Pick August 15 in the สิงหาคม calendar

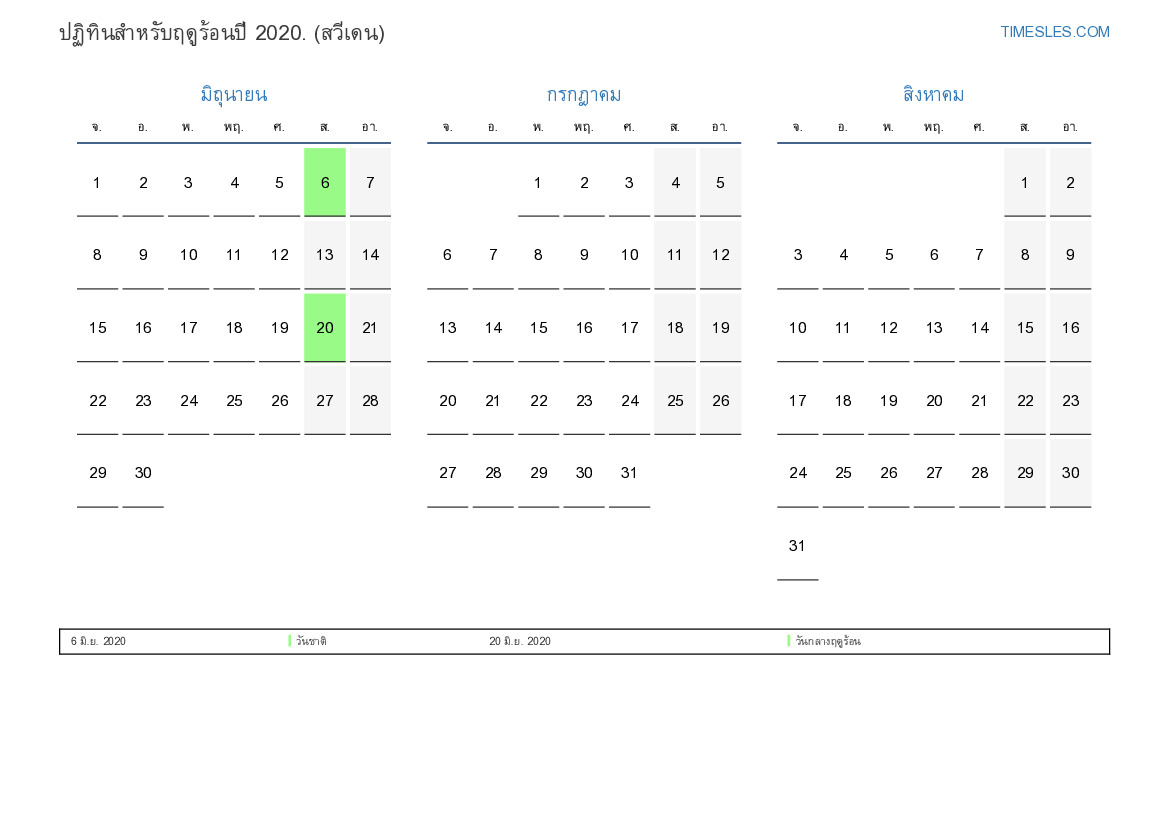[1025, 327]
